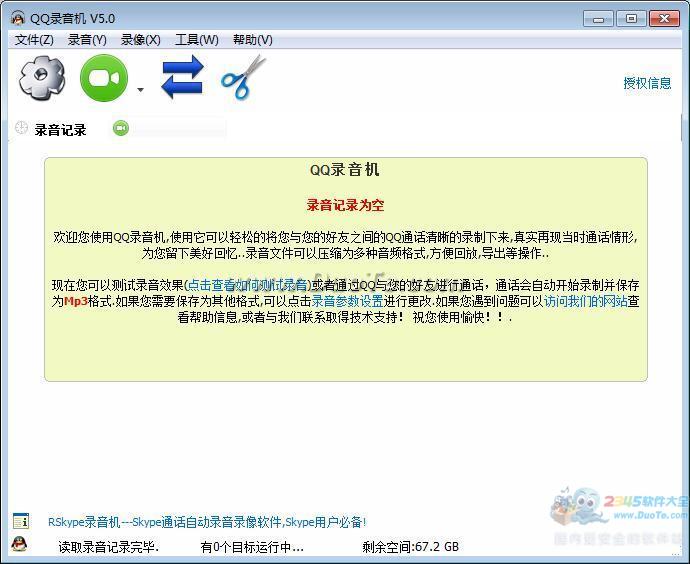The image size is (690, 564).
Task: Click the QQ penguin icon in status bar
Action: (x=19, y=544)
